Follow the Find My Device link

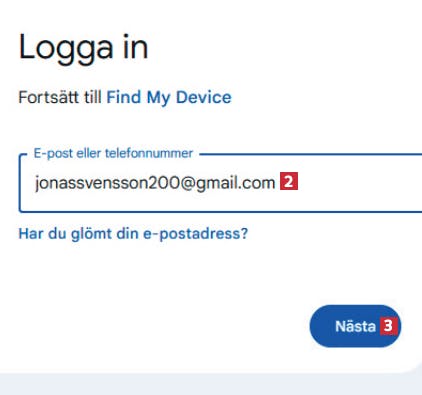[169, 97]
